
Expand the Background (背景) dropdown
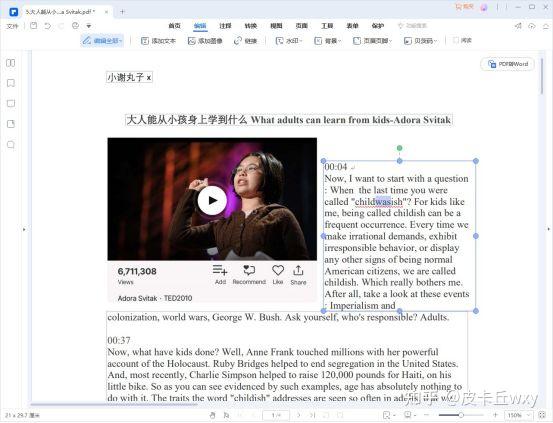tap(328, 41)
